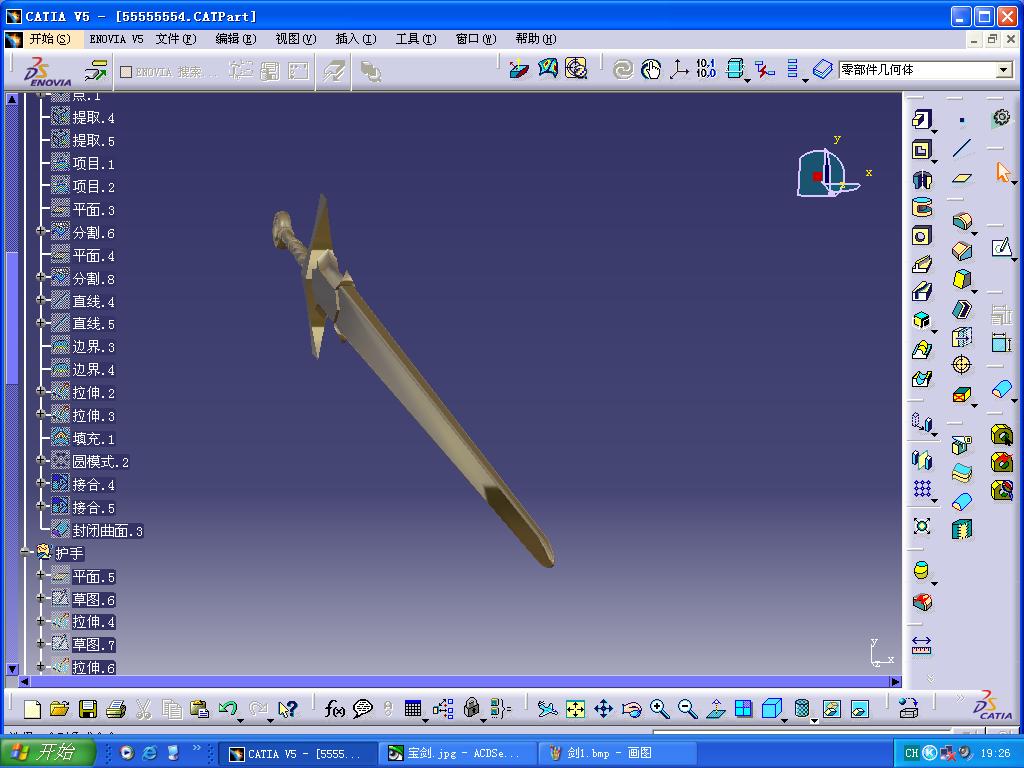This screenshot has width=1024, height=768.
Task: Open the 编辑(E) menu
Action: [236, 39]
